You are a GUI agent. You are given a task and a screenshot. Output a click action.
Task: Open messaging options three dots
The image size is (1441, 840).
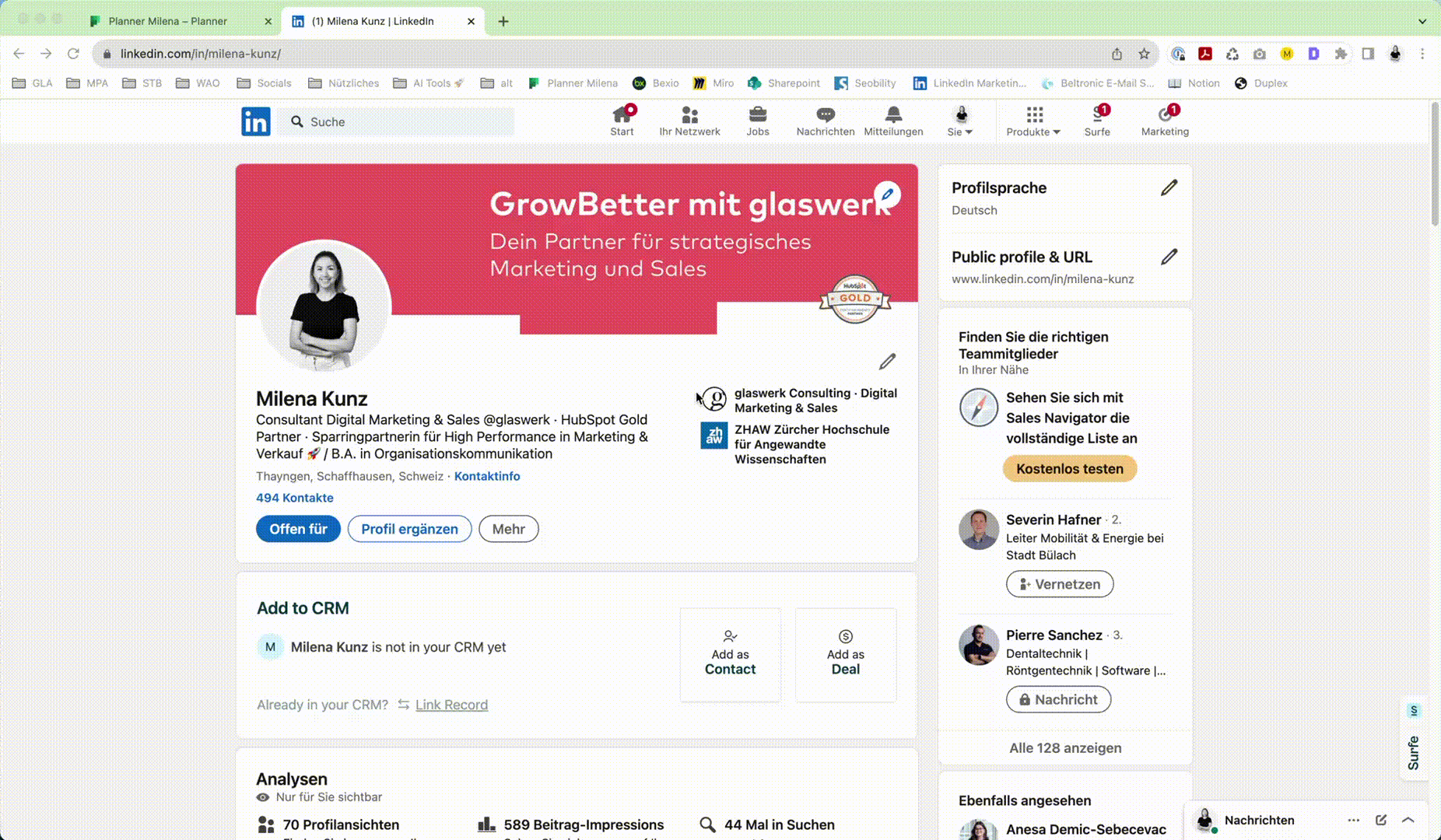(x=1354, y=820)
